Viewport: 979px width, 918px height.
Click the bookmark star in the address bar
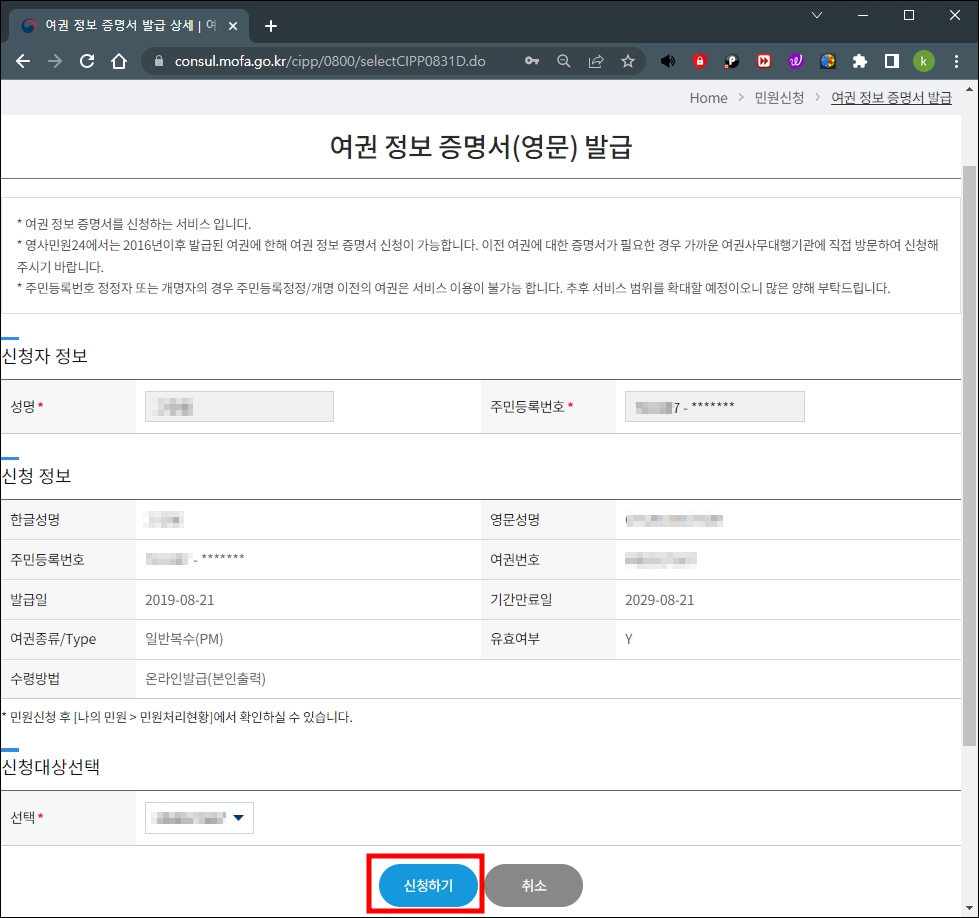[x=627, y=60]
